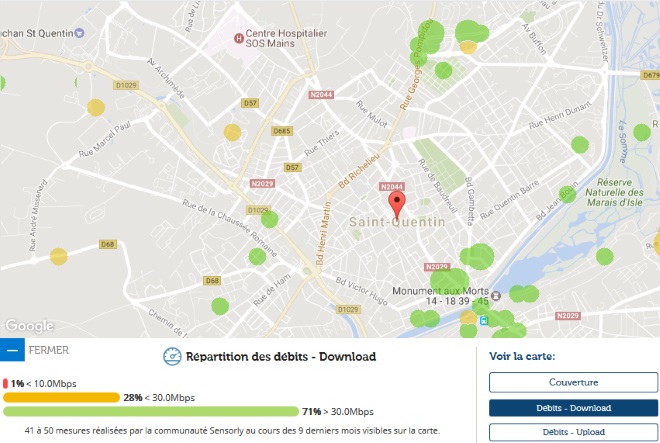
Task: Click the Av Archimède street label
Action: click(166, 78)
